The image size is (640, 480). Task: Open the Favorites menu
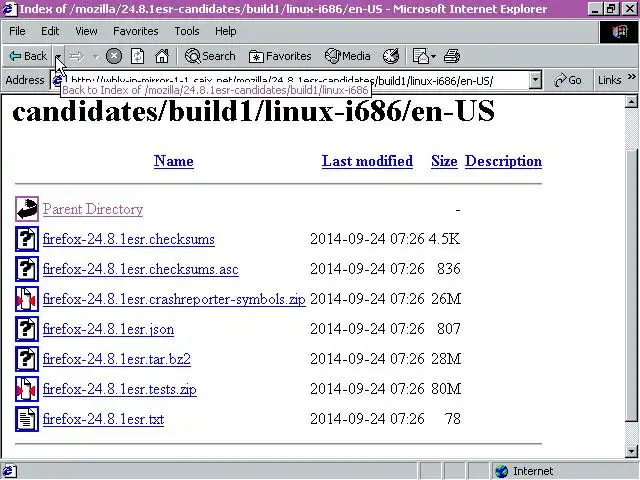[x=136, y=31]
